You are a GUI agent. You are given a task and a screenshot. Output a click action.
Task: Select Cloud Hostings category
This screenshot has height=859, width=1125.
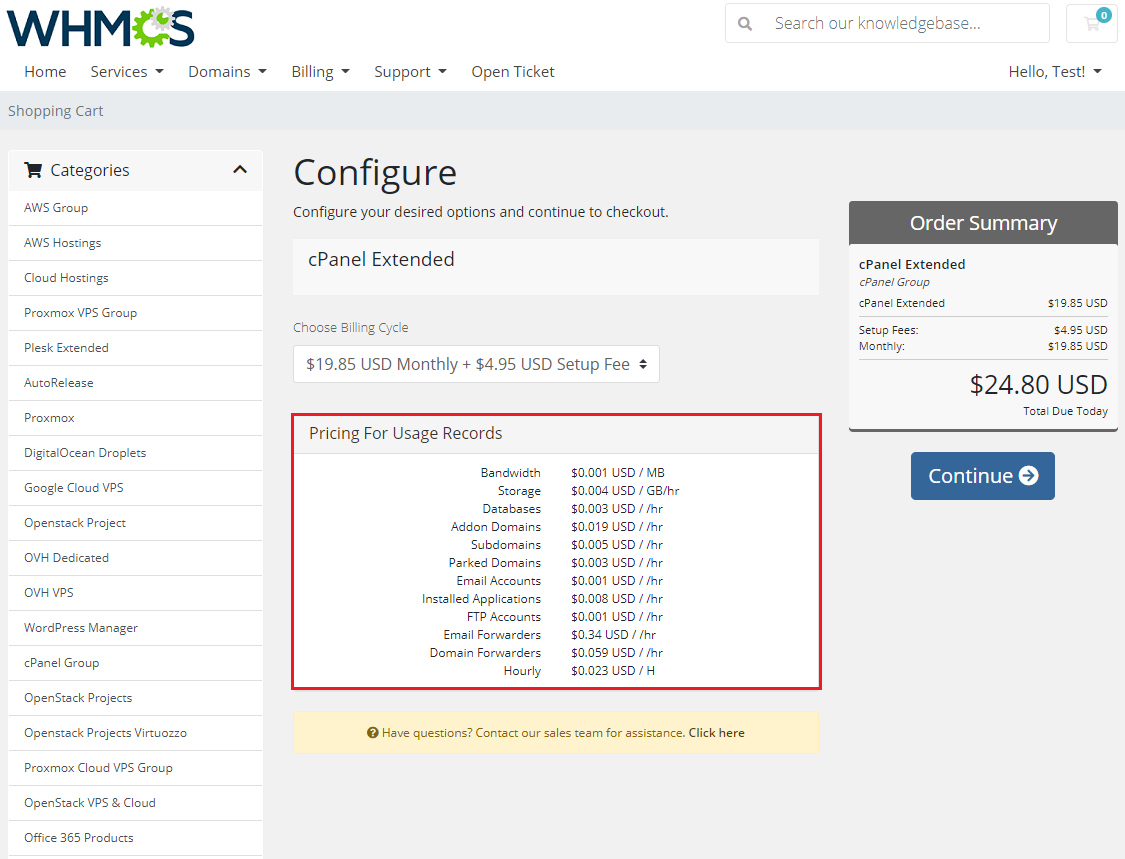[136, 278]
